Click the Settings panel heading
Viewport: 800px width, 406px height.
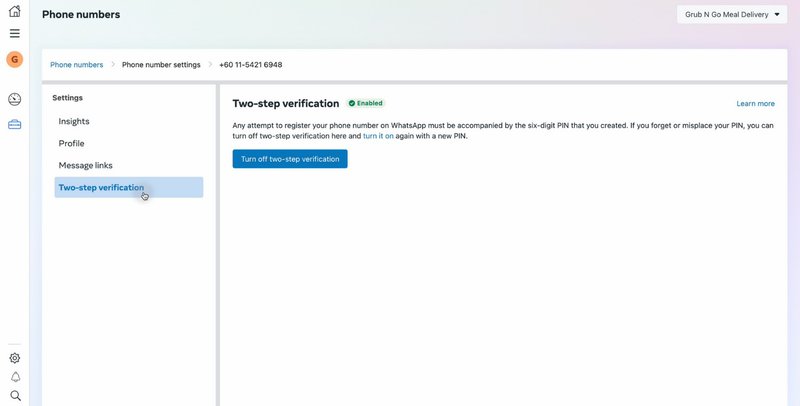click(x=67, y=98)
